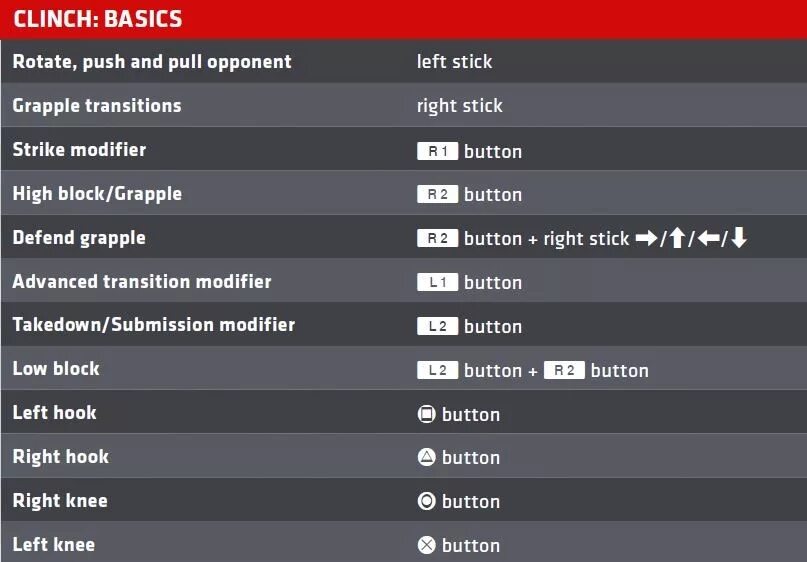The height and width of the screenshot is (562, 807).
Task: Select the CLINCH: BASICS header
Action: pos(98,19)
